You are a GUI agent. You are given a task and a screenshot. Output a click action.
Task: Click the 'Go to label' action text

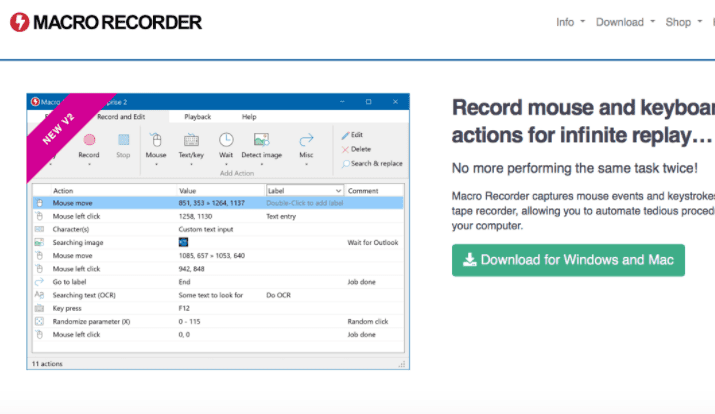[69, 282]
